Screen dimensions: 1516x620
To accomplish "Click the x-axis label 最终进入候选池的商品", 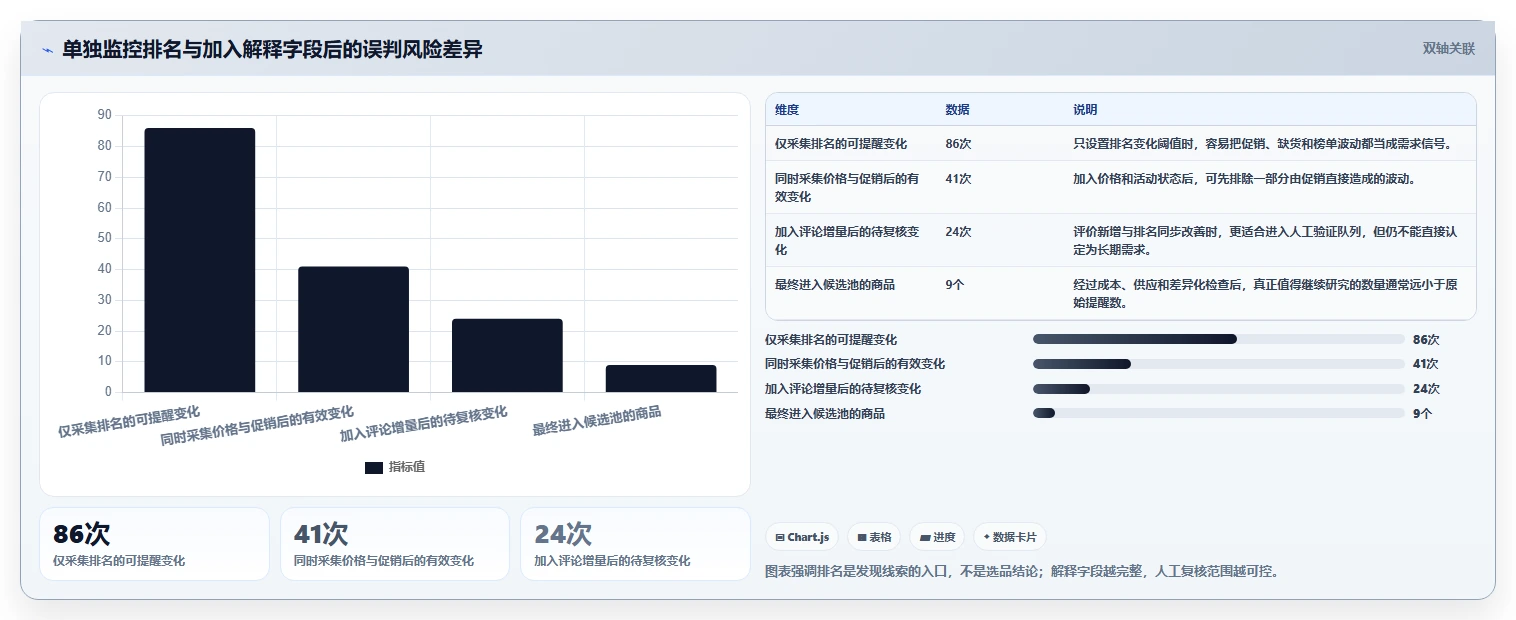I will pos(596,420).
